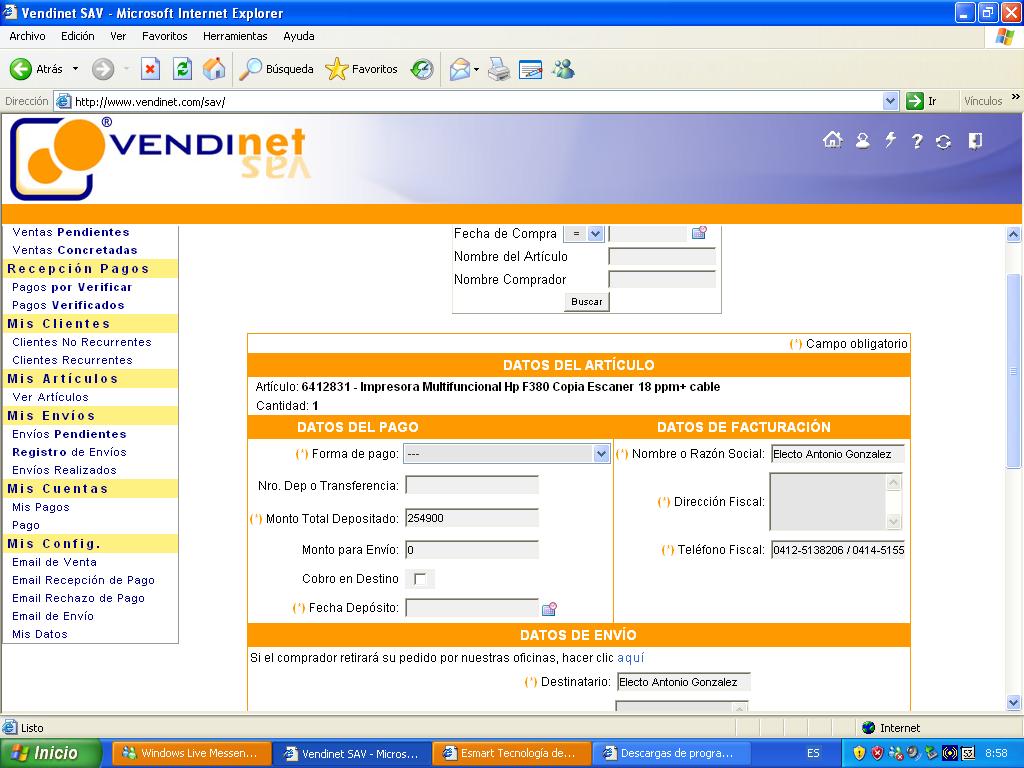Click the ES language indicator
1024x768 pixels.
click(x=813, y=753)
